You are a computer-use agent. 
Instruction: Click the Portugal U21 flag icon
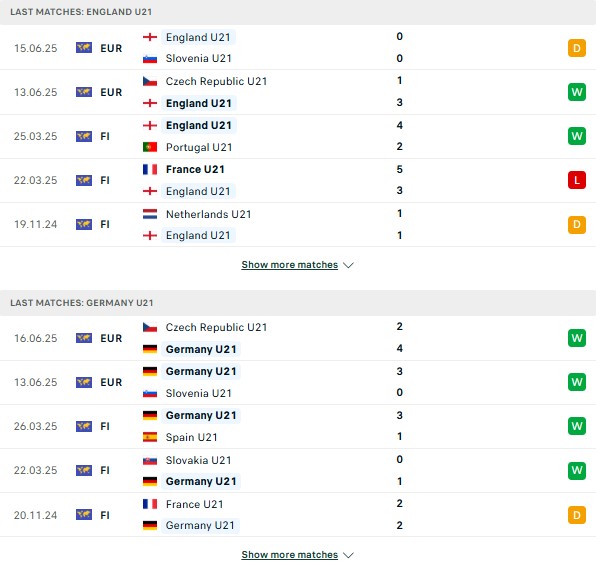[150, 147]
